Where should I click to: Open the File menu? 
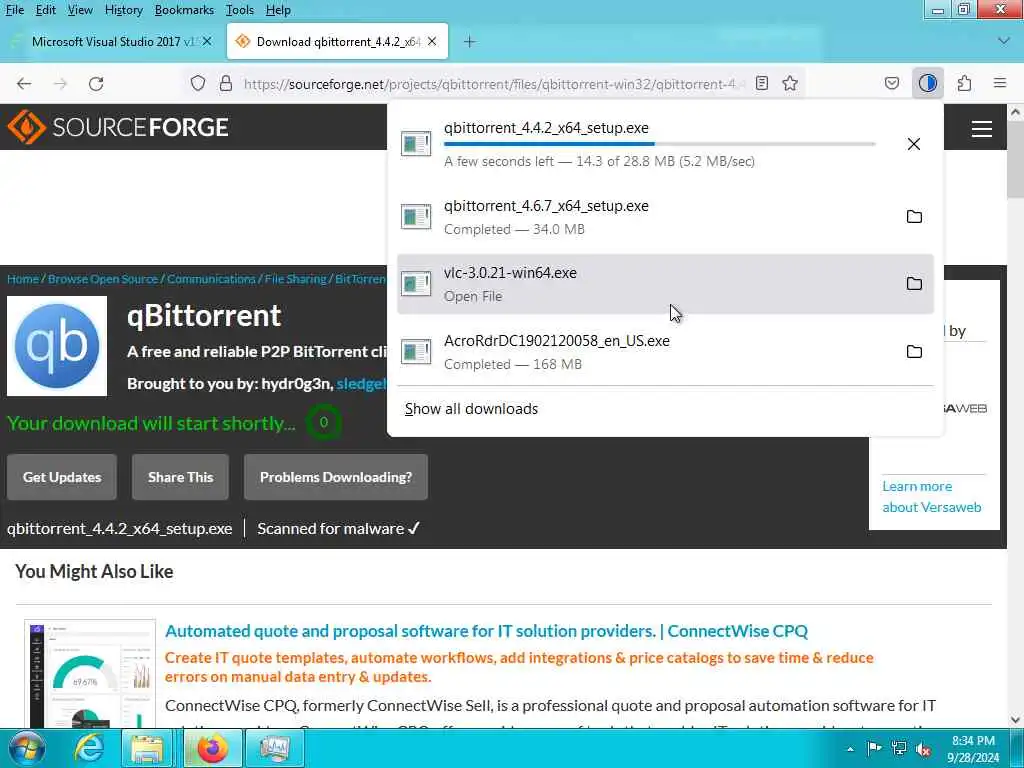tap(14, 10)
